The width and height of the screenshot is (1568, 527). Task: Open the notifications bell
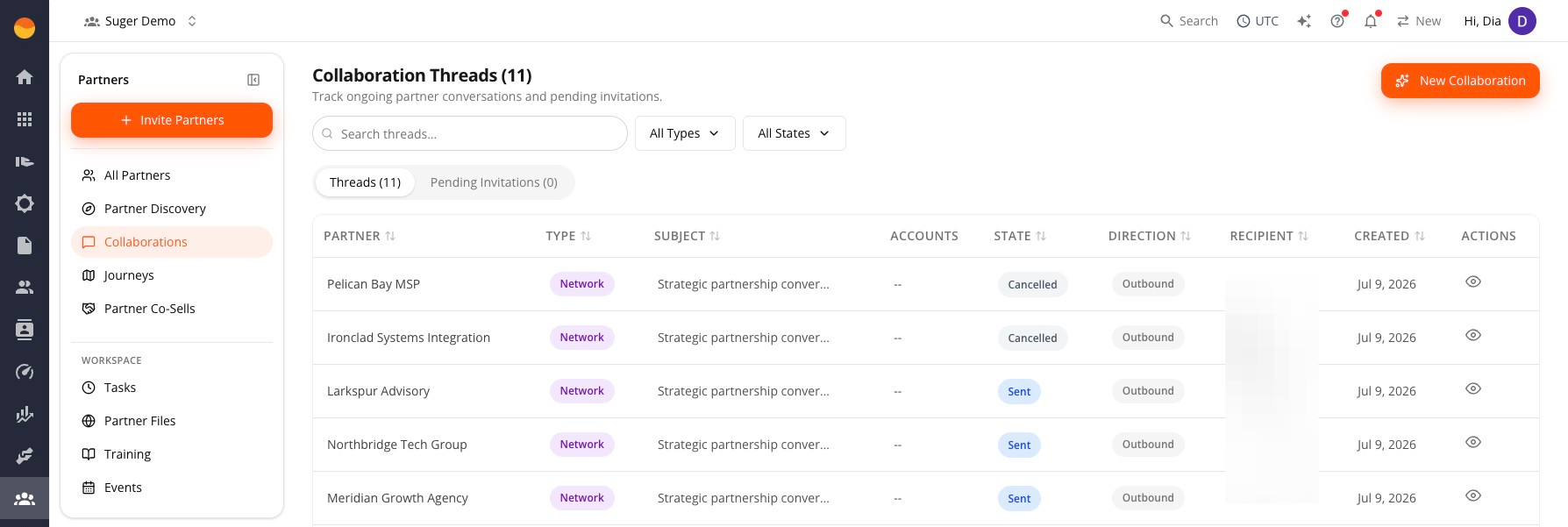pos(1371,21)
